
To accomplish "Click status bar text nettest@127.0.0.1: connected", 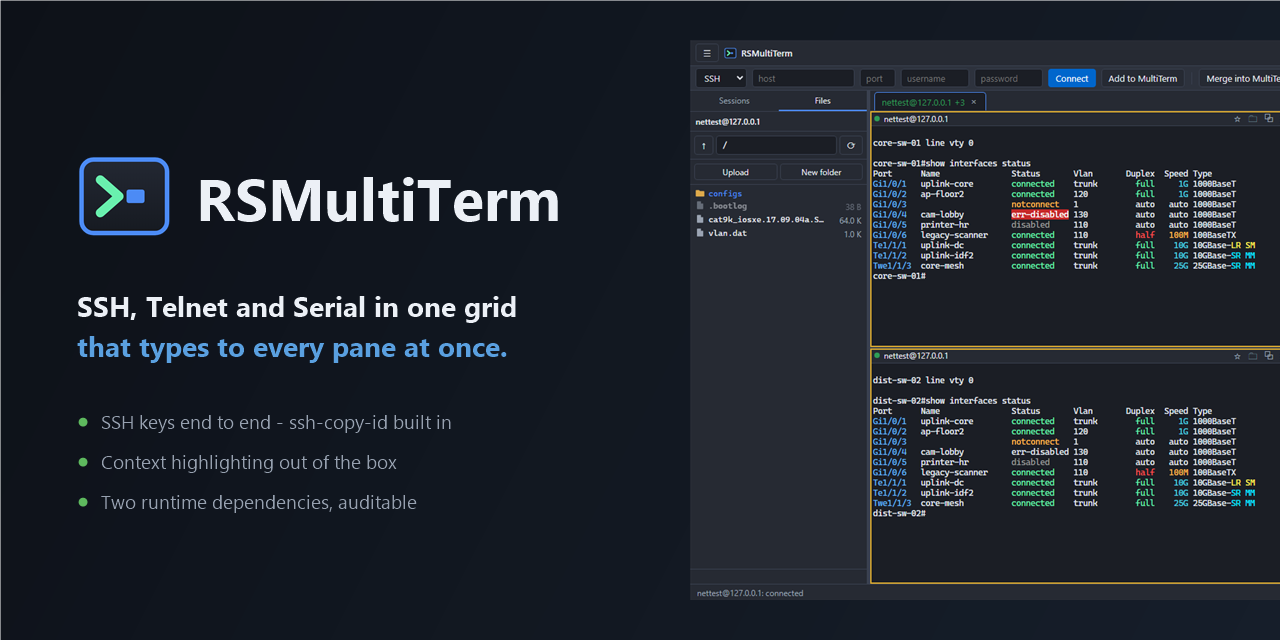I will (x=750, y=593).
